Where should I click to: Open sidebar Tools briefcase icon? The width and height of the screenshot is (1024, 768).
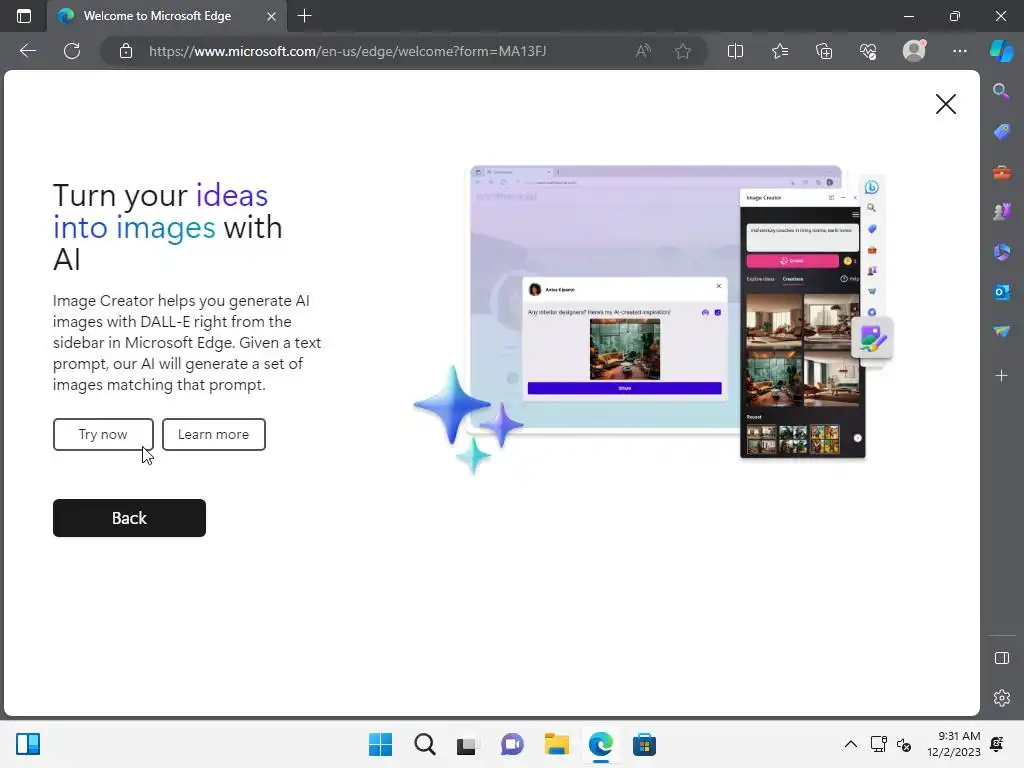[1002, 172]
